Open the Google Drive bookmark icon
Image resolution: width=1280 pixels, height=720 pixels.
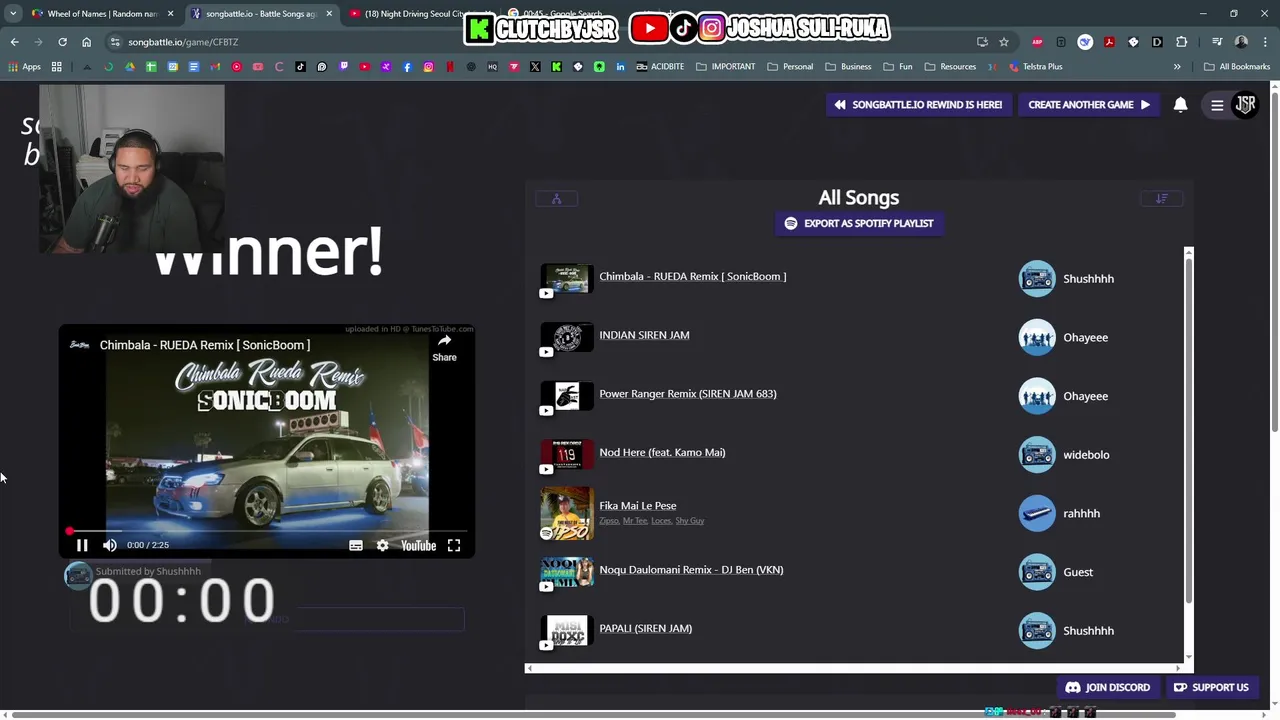130,66
